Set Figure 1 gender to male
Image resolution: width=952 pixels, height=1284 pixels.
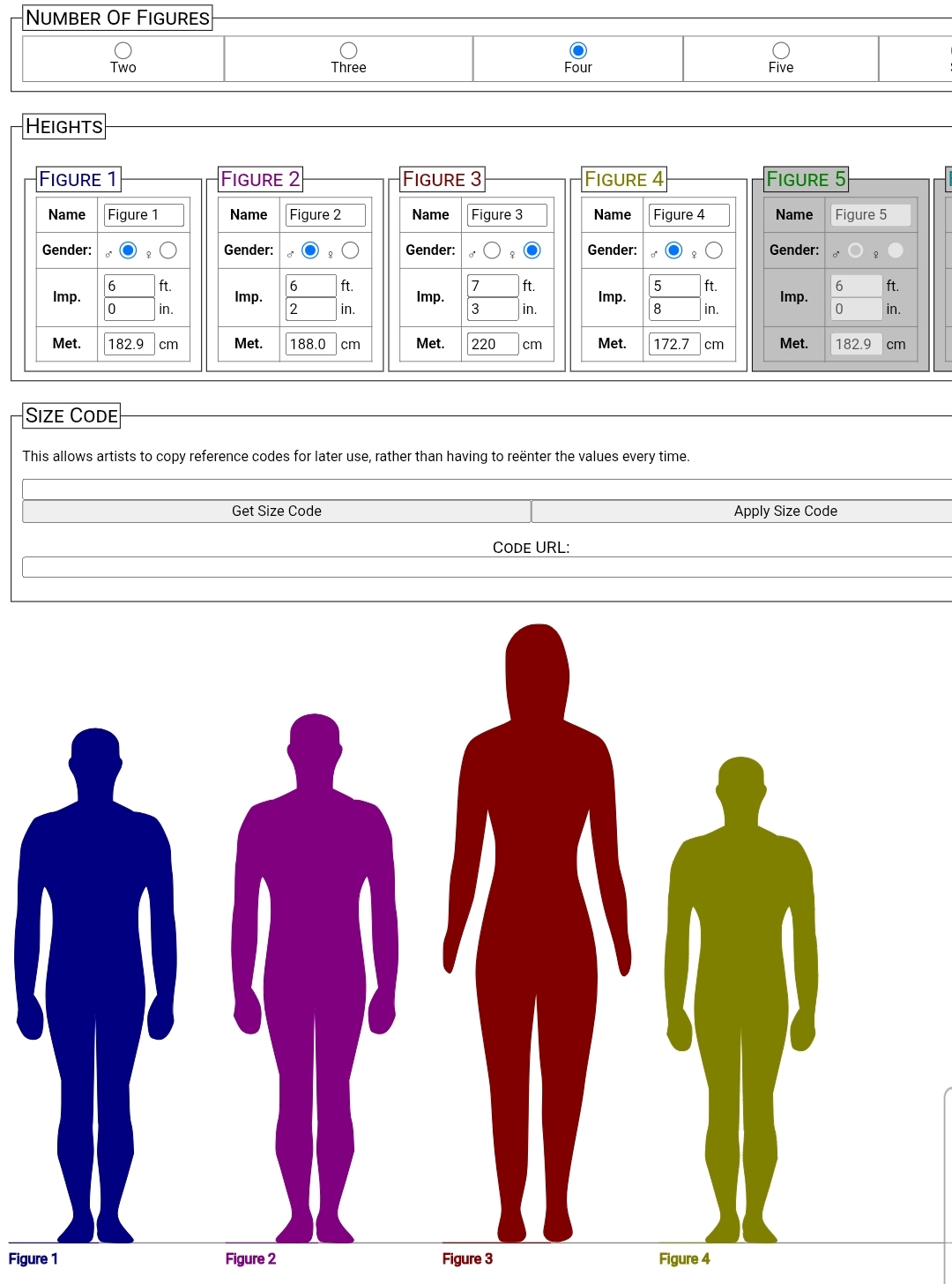(128, 250)
